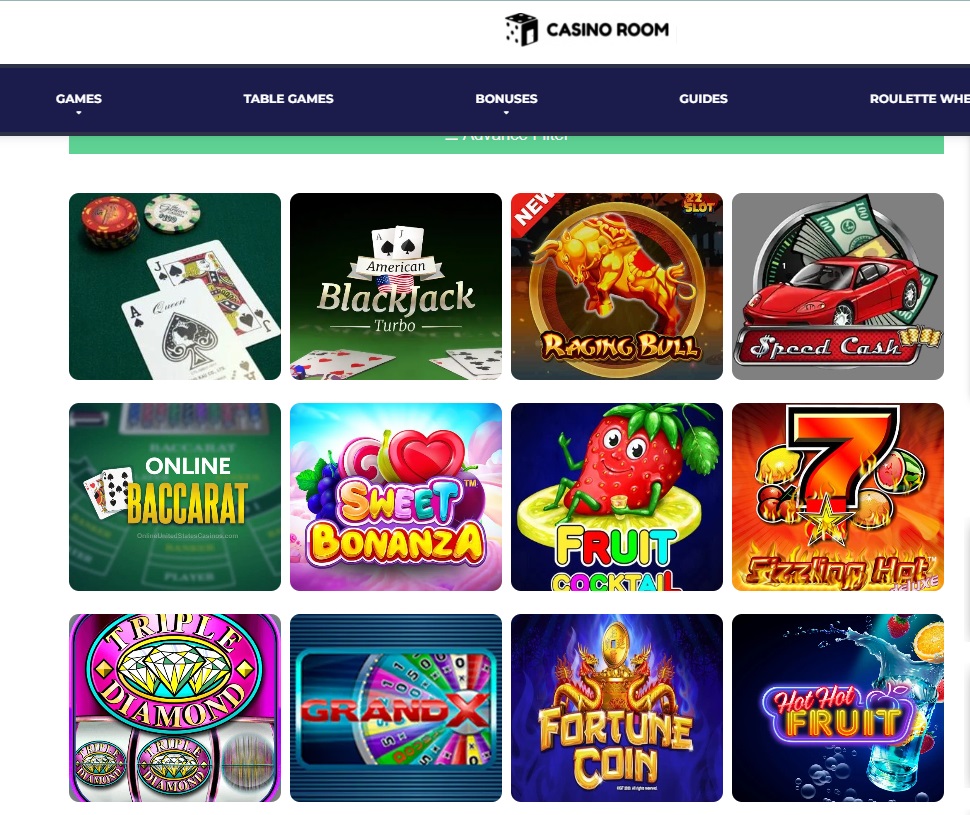
Task: Select the Online Baccarat game tile
Action: coord(175,497)
